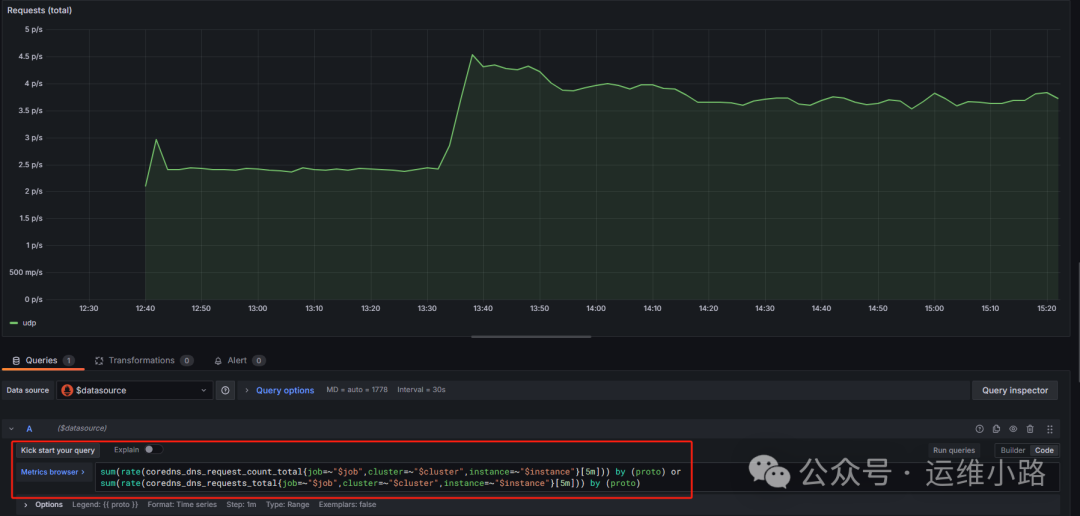The height and width of the screenshot is (516, 1080).
Task: Open the Query inspector
Action: 1014,390
